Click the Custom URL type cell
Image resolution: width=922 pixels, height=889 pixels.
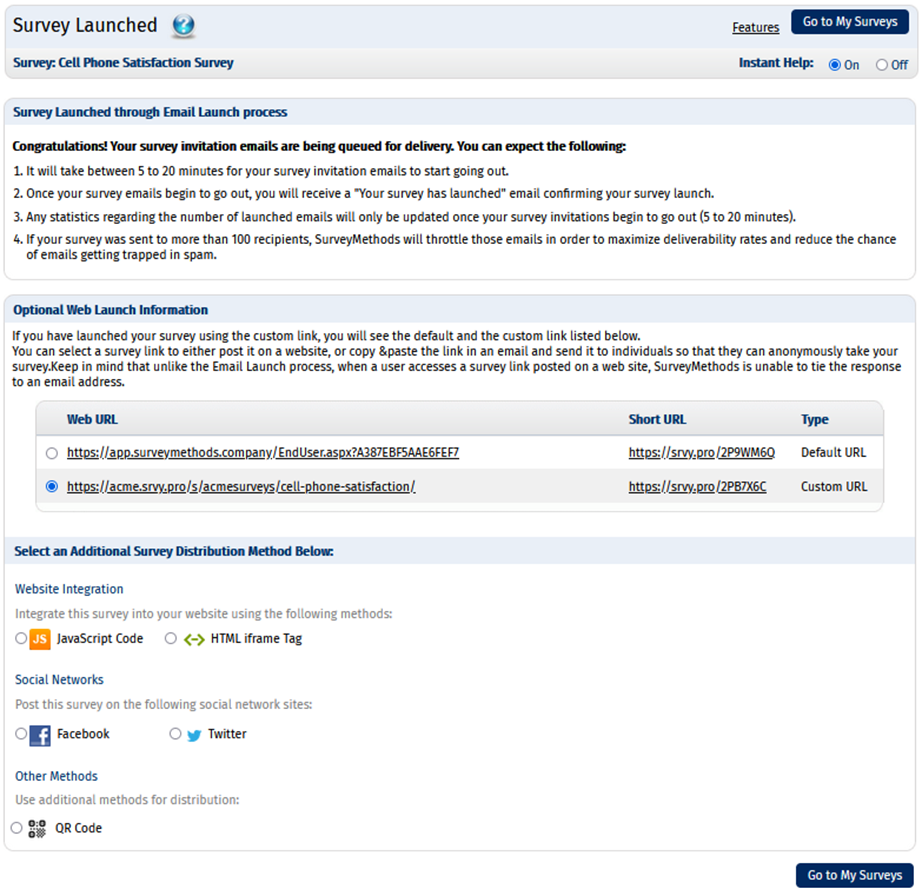(x=834, y=487)
